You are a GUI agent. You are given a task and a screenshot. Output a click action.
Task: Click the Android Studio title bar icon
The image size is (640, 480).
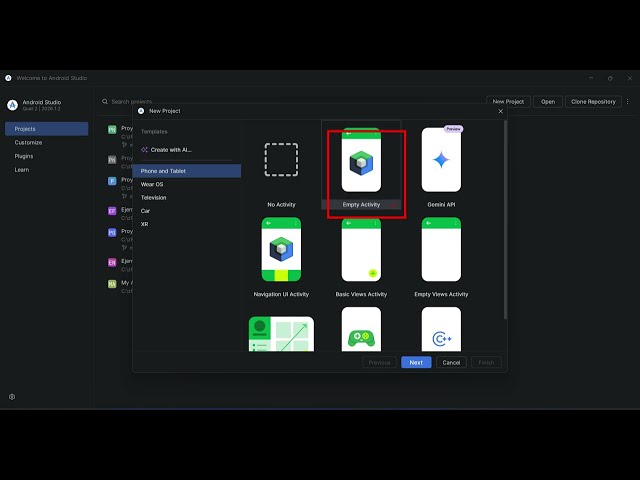(x=8, y=78)
